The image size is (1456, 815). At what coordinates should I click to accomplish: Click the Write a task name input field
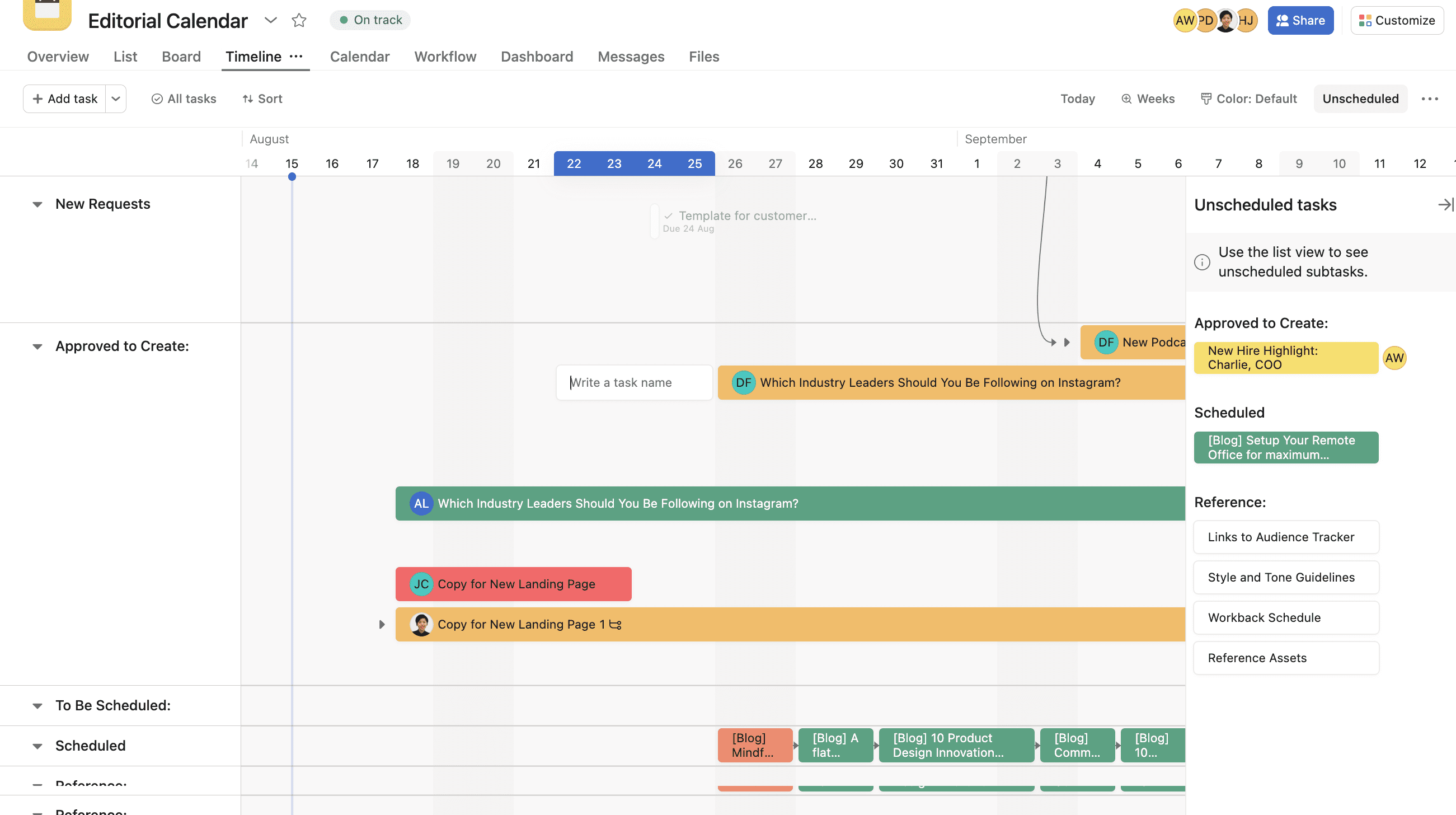tap(635, 382)
